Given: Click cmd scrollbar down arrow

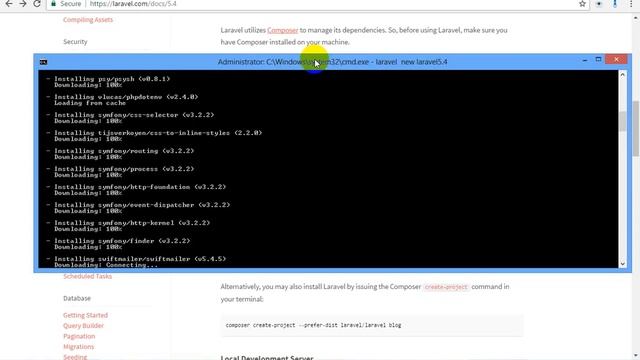Looking at the screenshot, I should pos(622,264).
